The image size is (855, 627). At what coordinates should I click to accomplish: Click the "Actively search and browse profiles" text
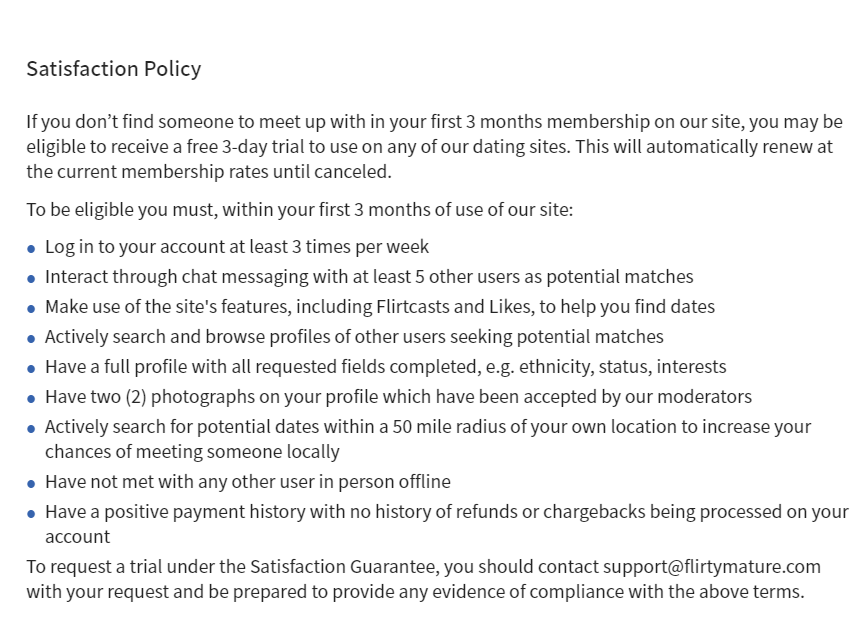point(354,337)
